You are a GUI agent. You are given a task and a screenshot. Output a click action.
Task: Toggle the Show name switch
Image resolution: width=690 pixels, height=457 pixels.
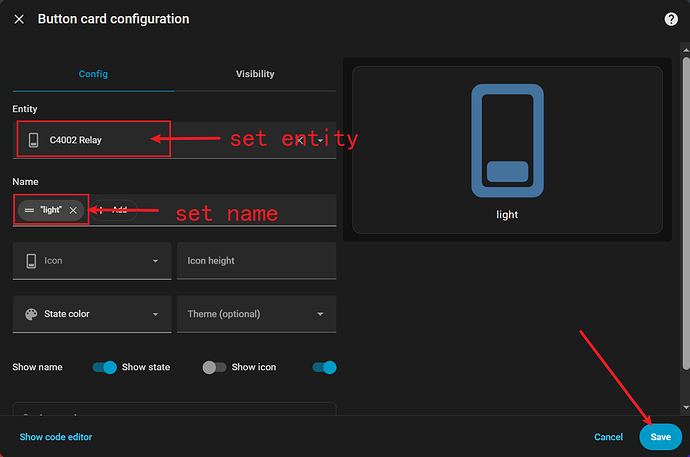[x=104, y=367]
